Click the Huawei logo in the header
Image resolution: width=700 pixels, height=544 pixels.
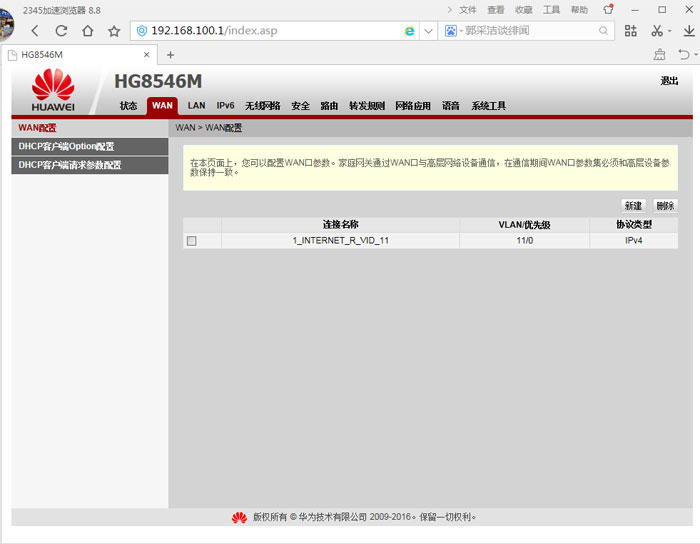(x=53, y=90)
